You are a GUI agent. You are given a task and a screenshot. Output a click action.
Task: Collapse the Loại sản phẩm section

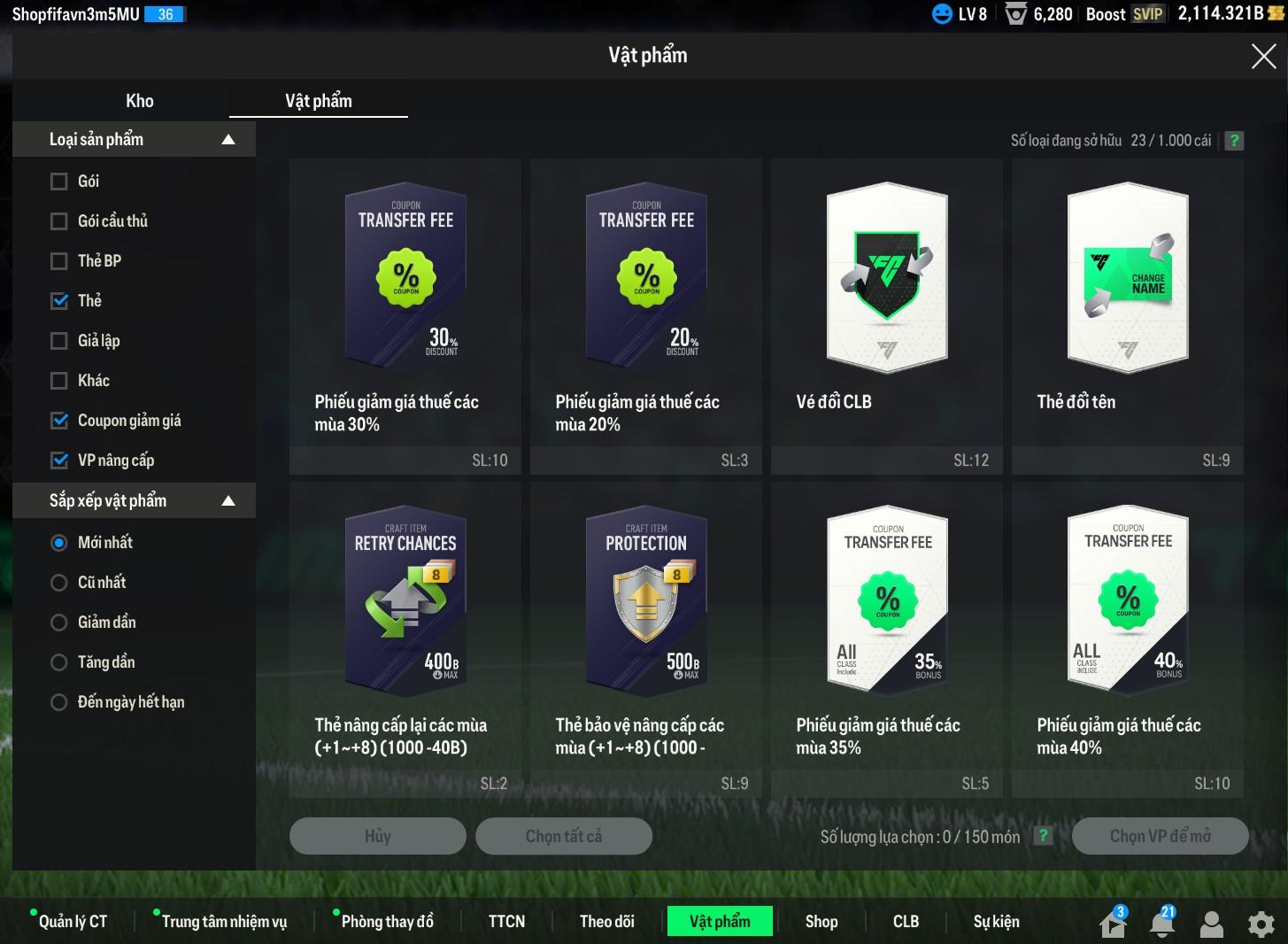click(x=228, y=140)
